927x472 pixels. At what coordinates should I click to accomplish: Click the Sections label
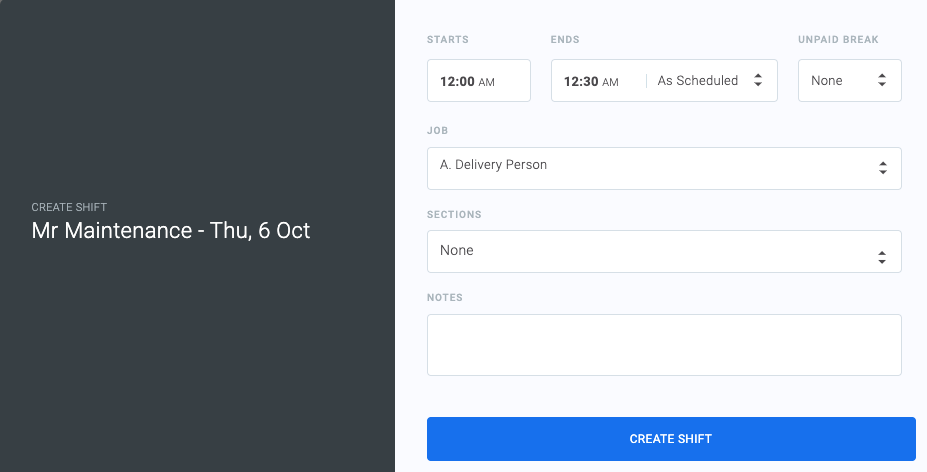coord(454,215)
